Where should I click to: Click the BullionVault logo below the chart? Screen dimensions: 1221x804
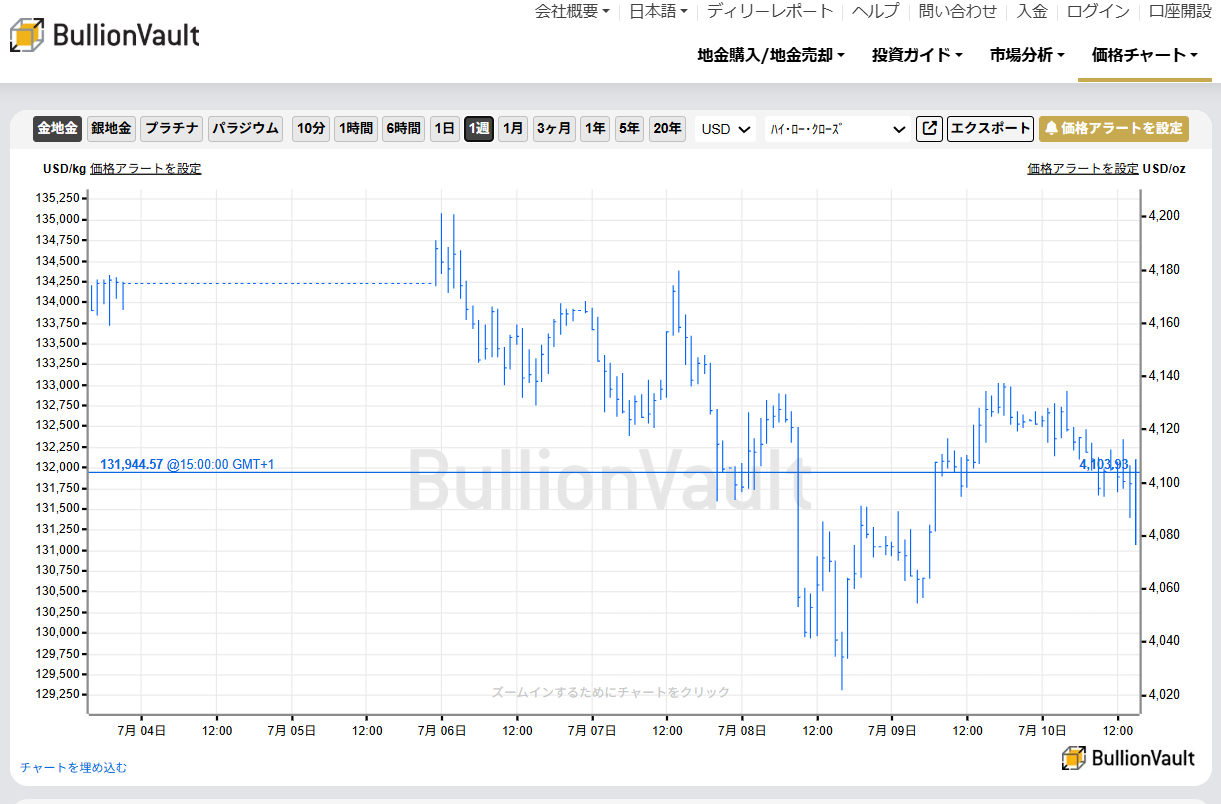(x=1128, y=758)
